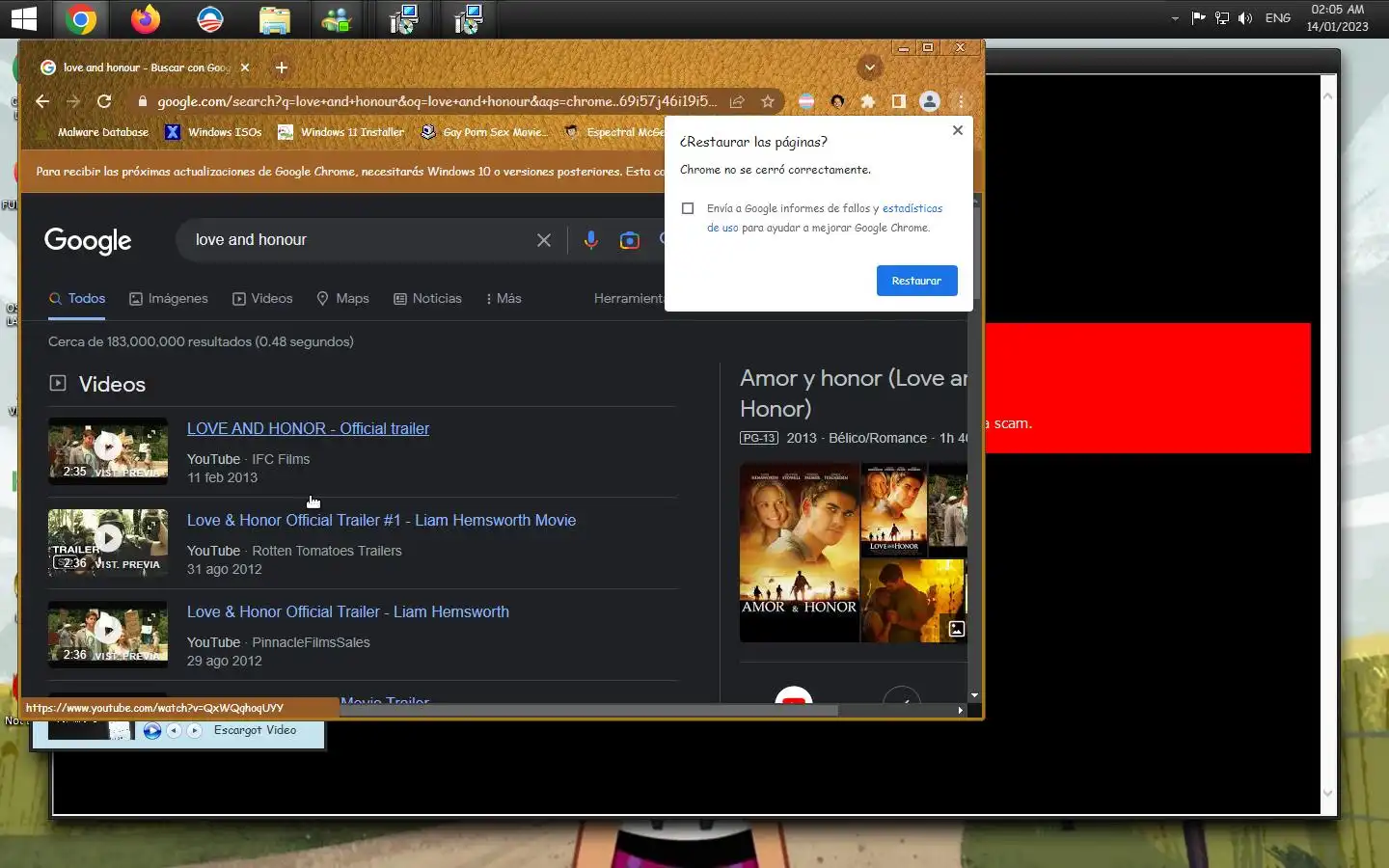Switch to the Maps tab
Screen dimensions: 1389x868
click(343, 299)
